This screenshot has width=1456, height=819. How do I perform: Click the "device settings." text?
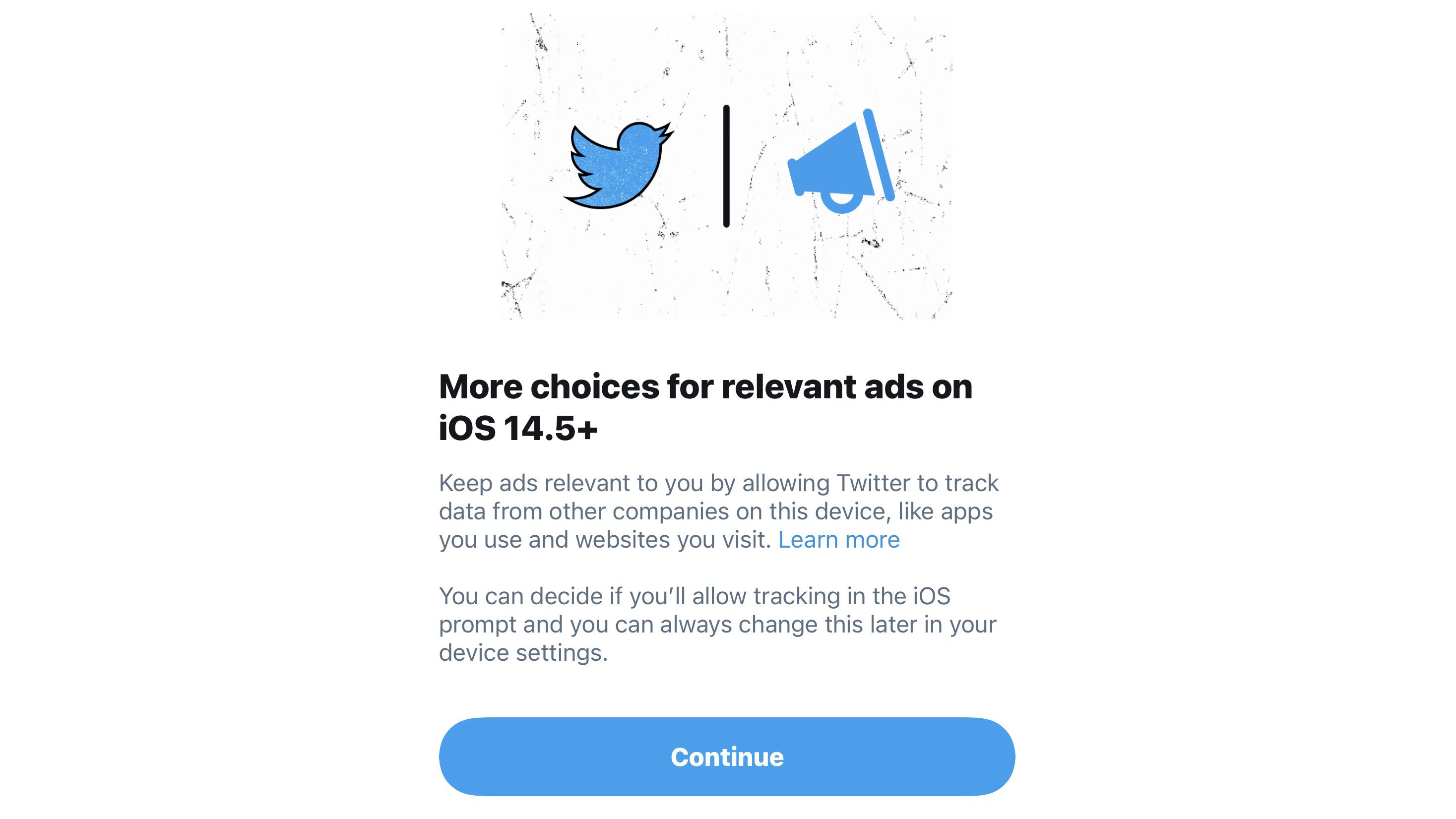(523, 653)
